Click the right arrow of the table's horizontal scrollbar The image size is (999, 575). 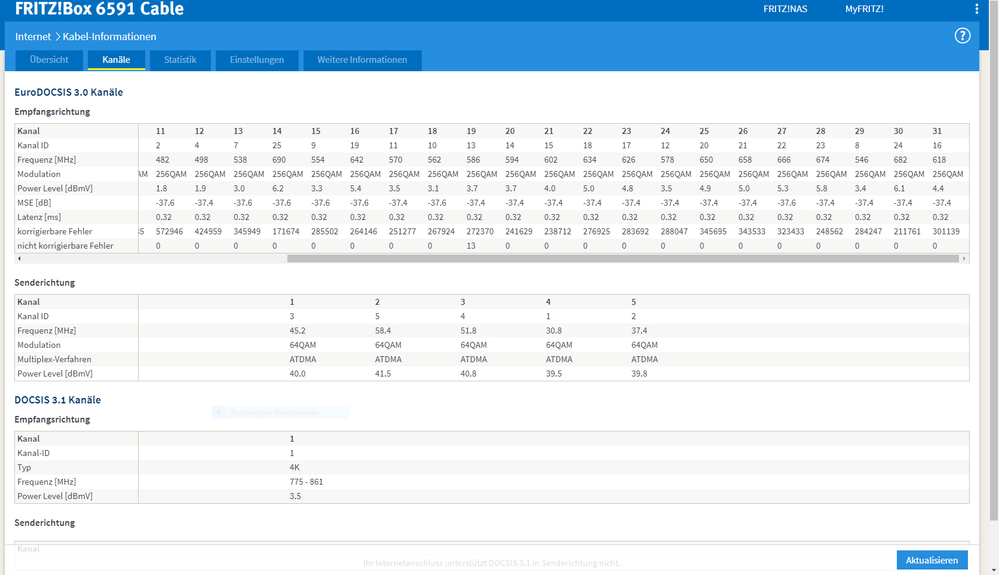tap(964, 259)
